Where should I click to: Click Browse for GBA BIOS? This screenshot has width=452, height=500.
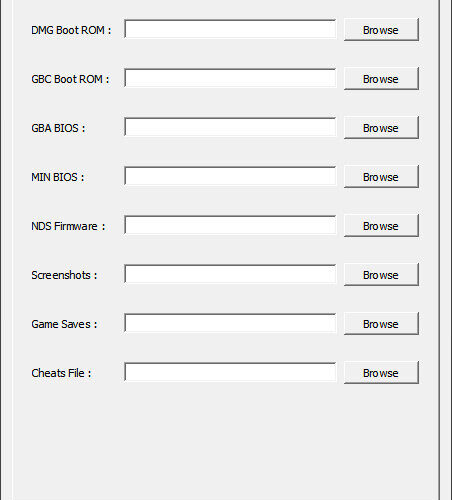click(381, 128)
